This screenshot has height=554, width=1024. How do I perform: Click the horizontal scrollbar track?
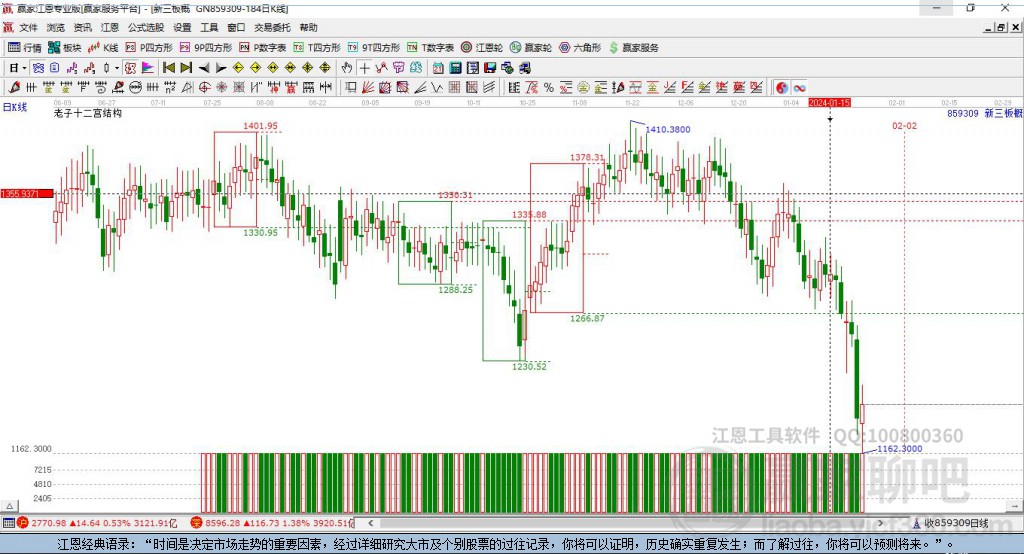pyautogui.click(x=626, y=523)
